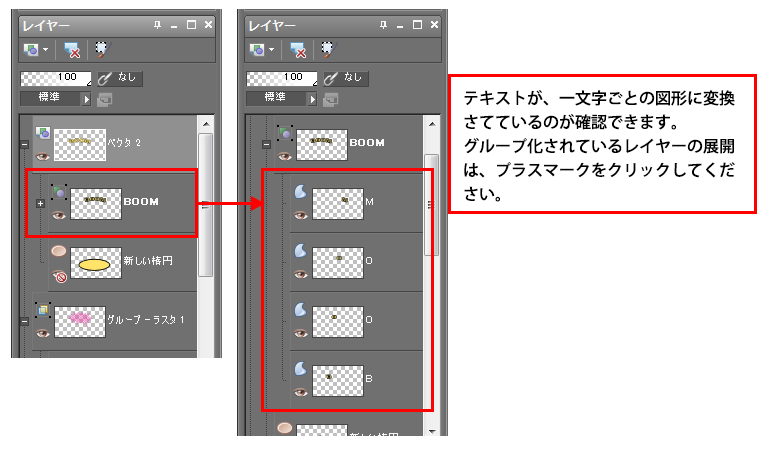Open blend mode 標準 dropdown in right panel

click(281, 98)
